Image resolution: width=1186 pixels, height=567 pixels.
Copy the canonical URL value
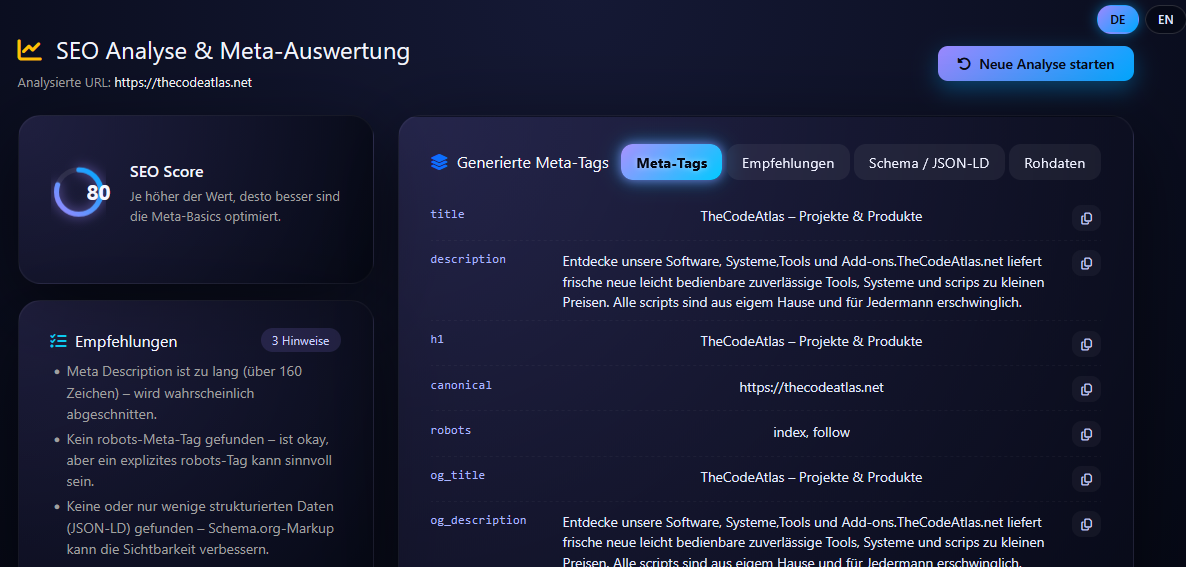[1086, 389]
